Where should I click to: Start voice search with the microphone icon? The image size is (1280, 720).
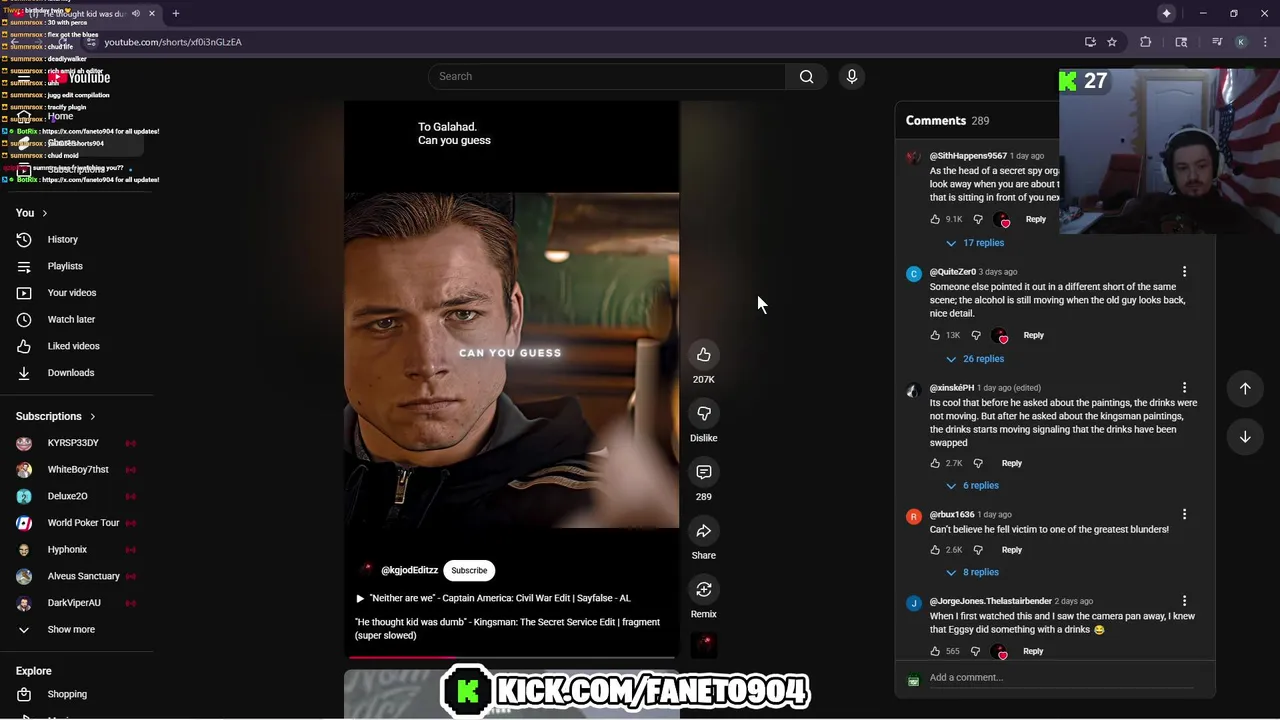851,77
